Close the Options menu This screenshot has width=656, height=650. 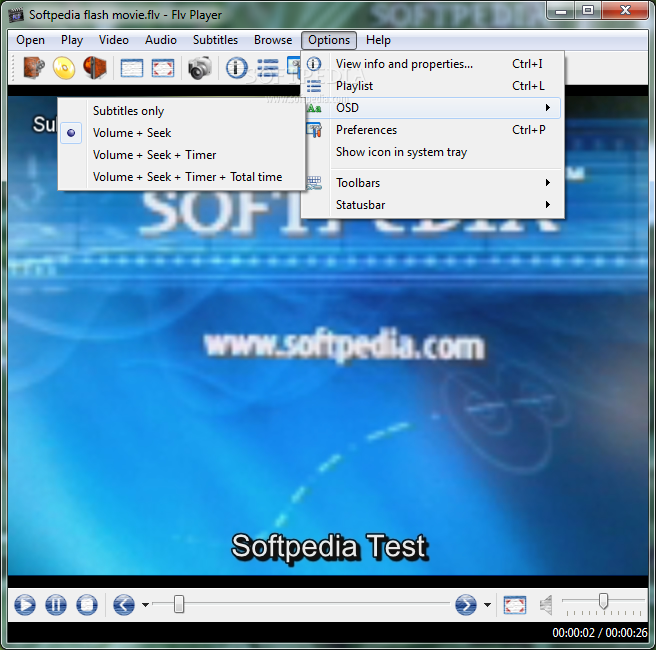329,40
